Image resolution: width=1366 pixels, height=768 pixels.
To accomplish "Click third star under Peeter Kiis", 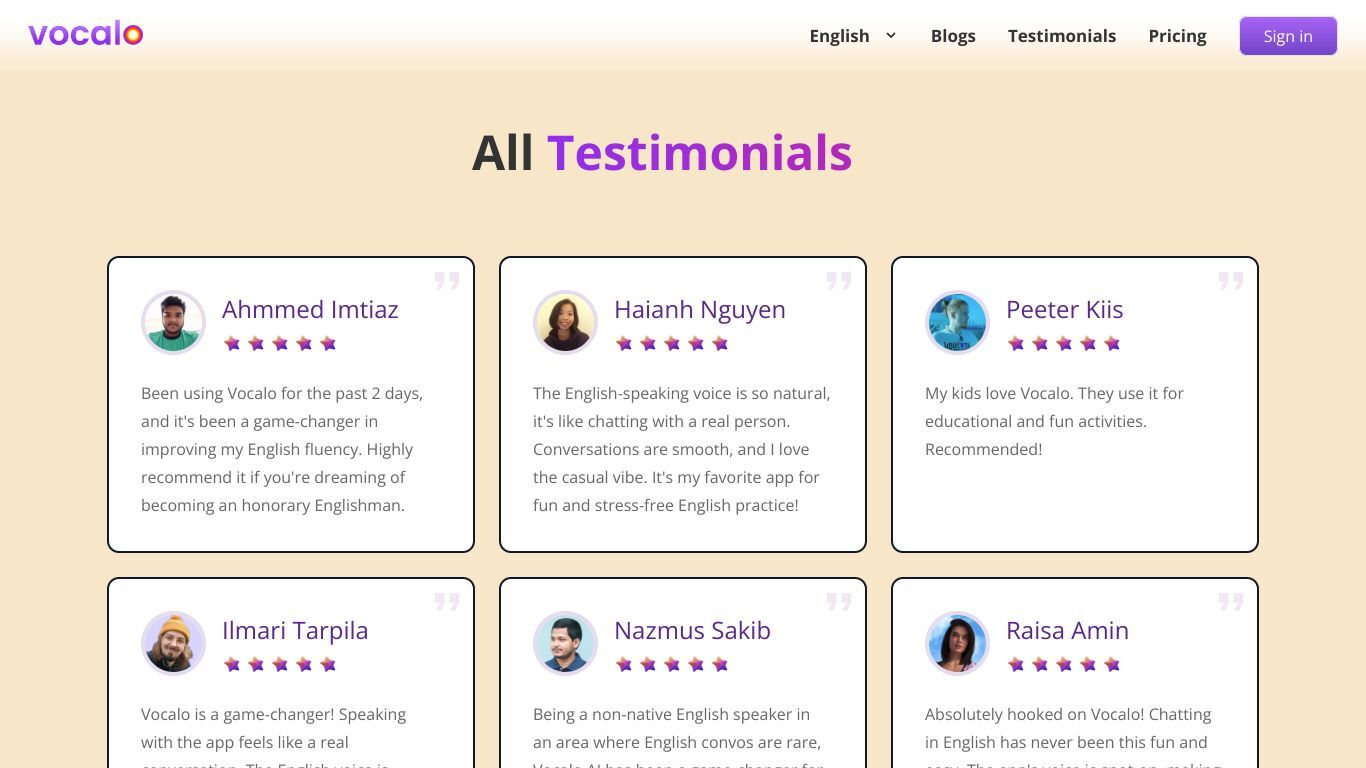I will coord(1064,343).
